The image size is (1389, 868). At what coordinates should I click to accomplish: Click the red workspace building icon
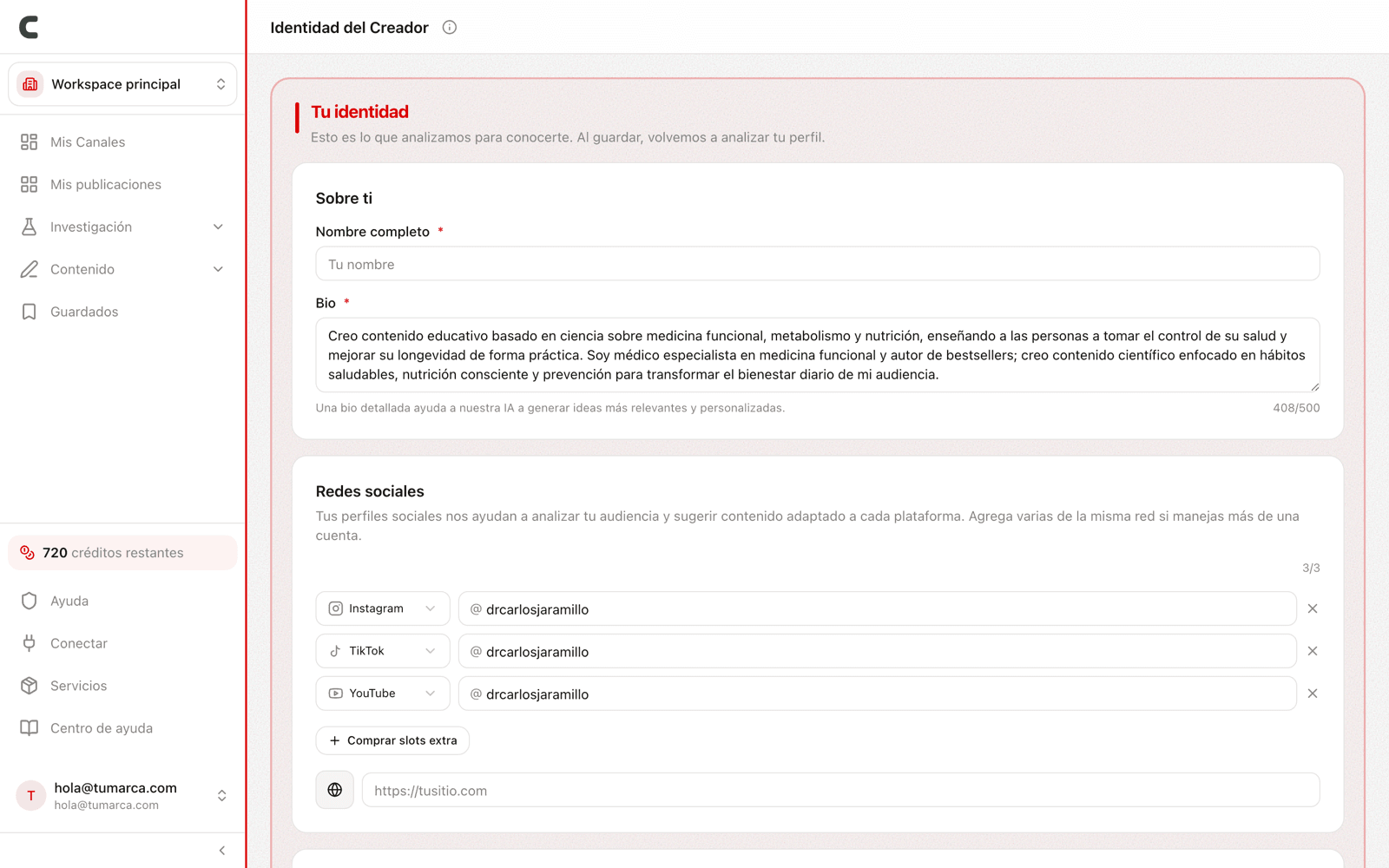point(30,84)
